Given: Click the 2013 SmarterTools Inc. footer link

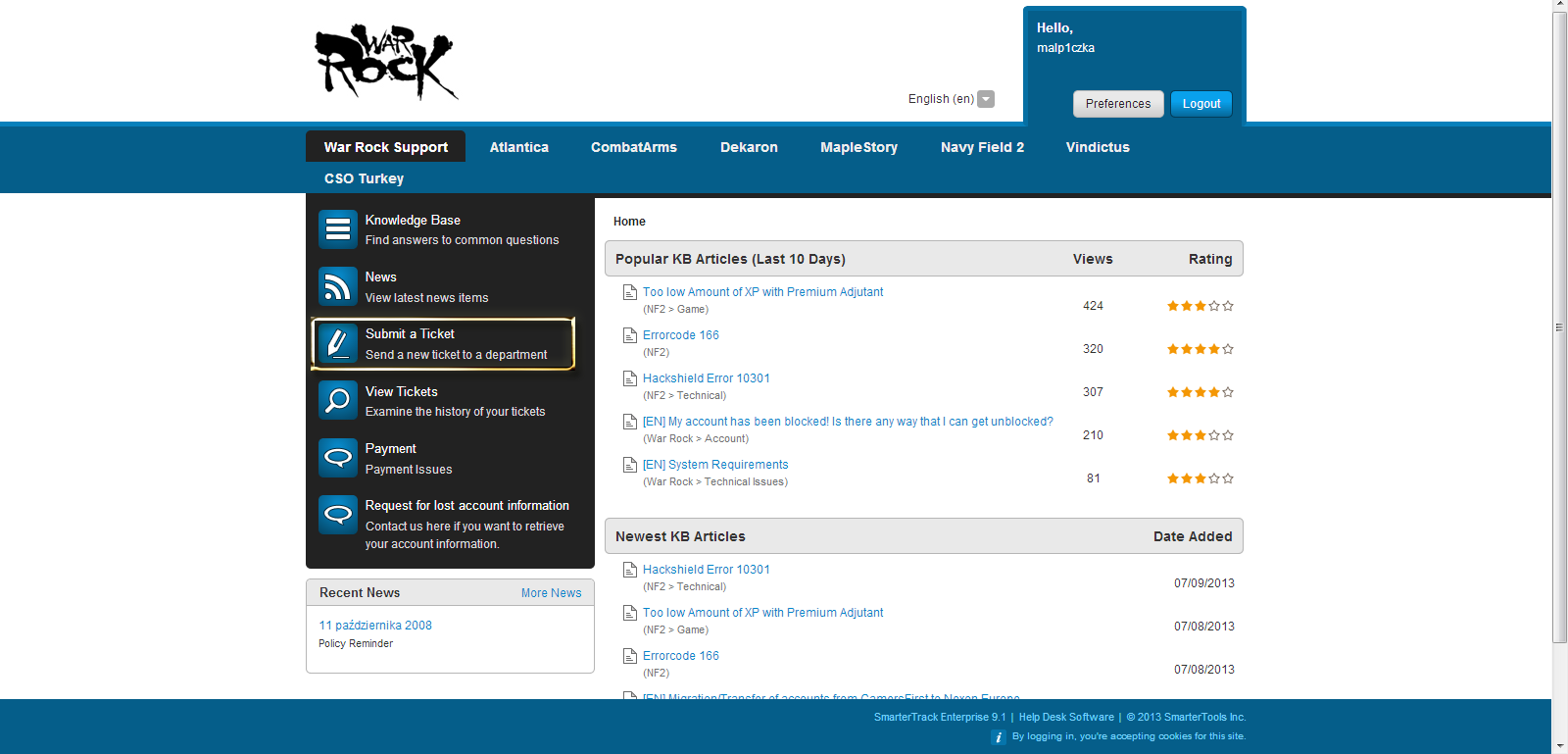Looking at the screenshot, I should [x=1186, y=718].
